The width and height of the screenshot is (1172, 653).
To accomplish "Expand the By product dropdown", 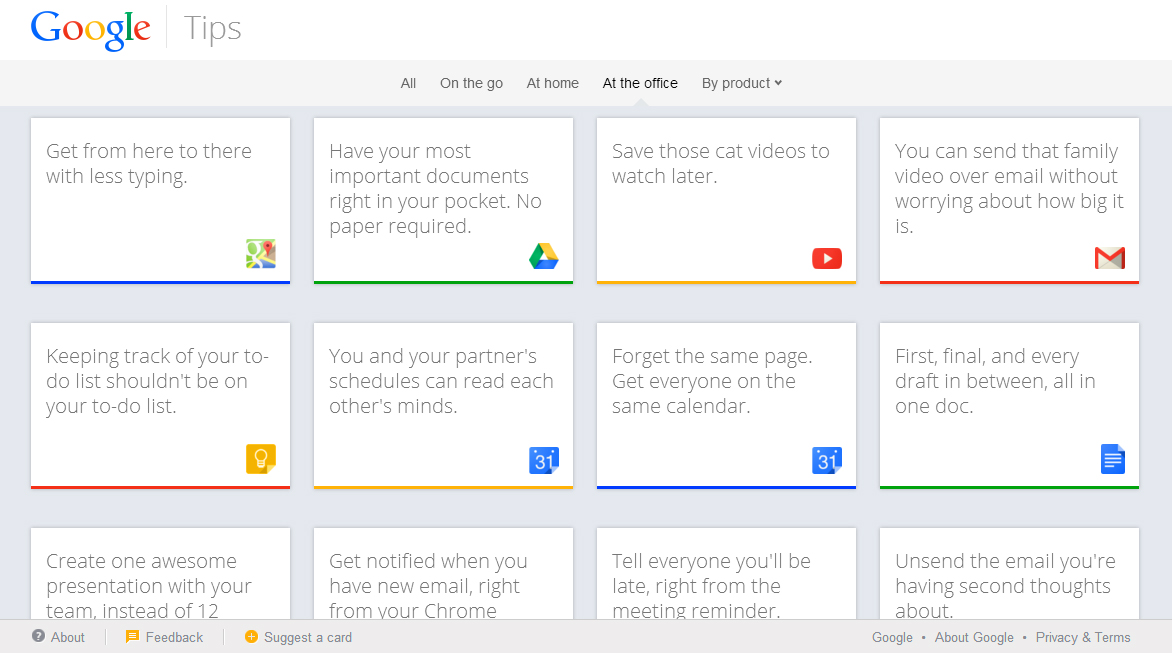I will [741, 83].
